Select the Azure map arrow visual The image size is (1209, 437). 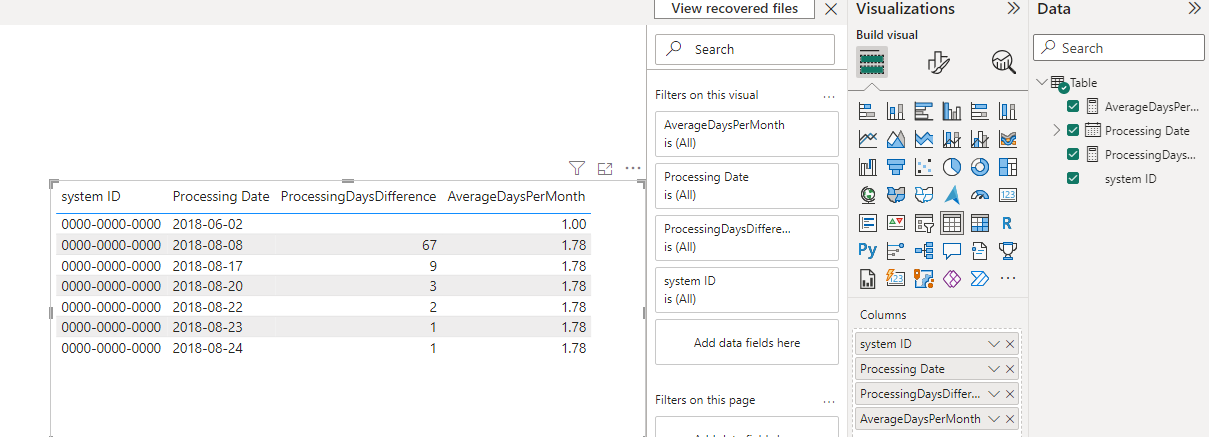click(951, 194)
